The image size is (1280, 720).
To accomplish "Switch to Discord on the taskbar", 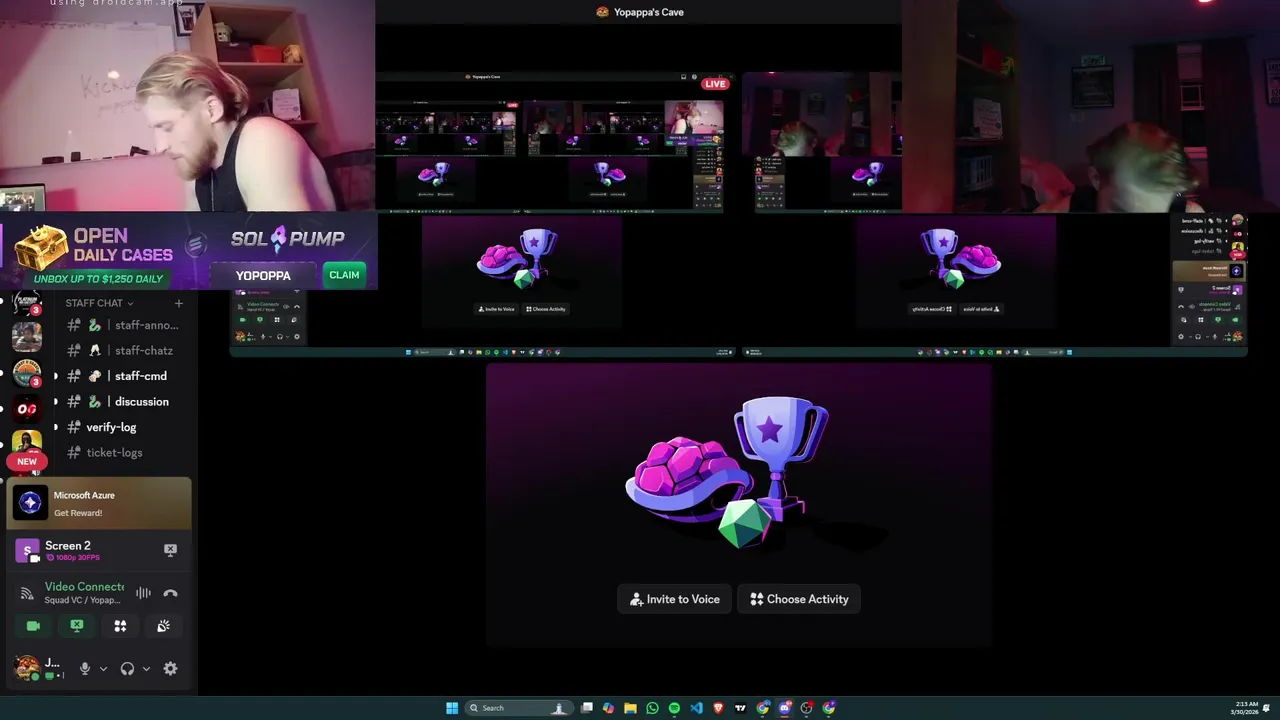I will 785,708.
